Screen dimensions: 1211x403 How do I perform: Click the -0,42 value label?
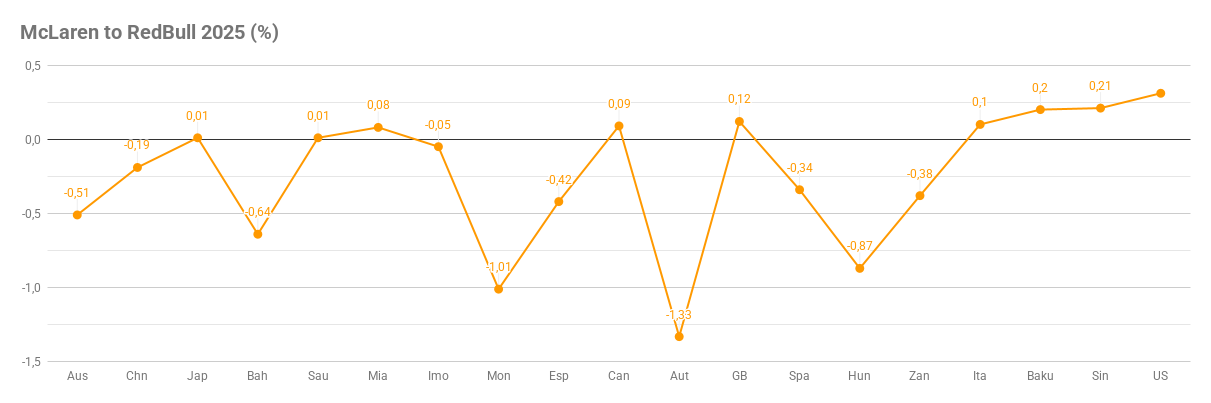(558, 180)
